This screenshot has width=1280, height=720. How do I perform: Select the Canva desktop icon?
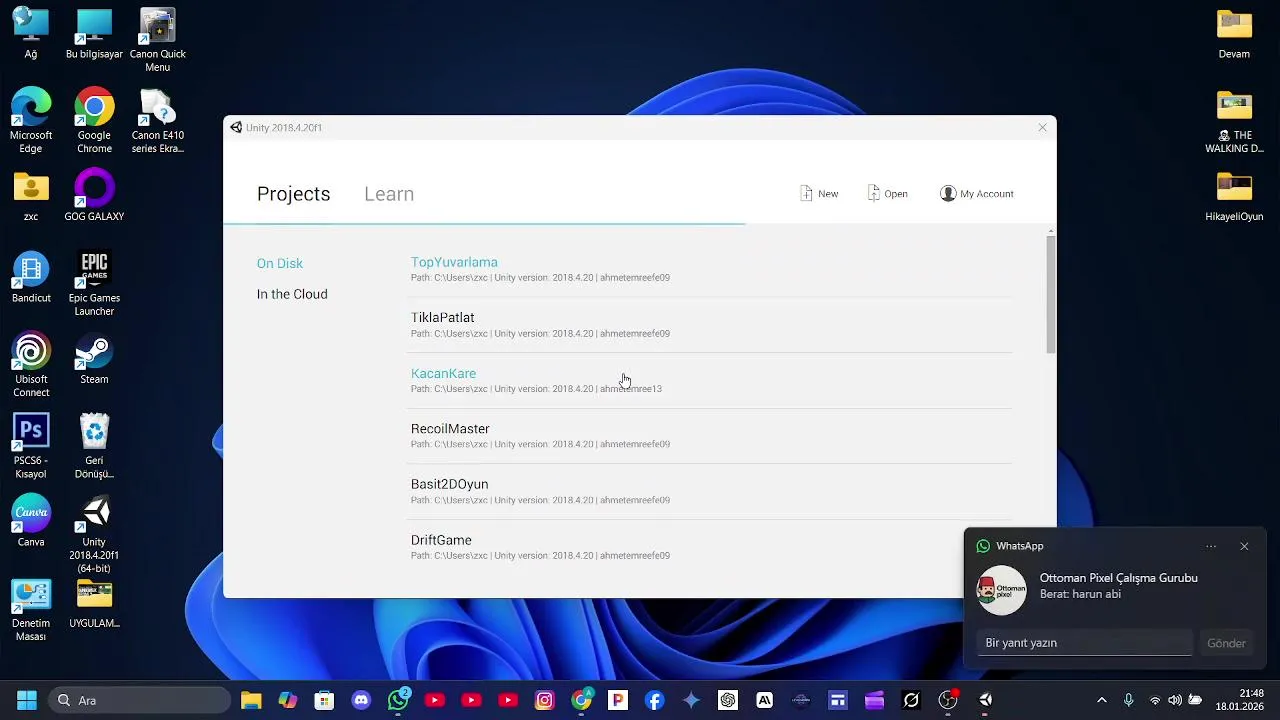click(31, 522)
